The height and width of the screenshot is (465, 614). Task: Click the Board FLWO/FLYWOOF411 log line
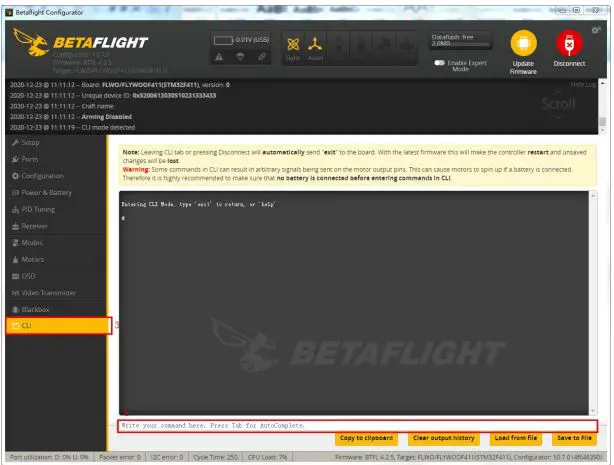point(120,85)
